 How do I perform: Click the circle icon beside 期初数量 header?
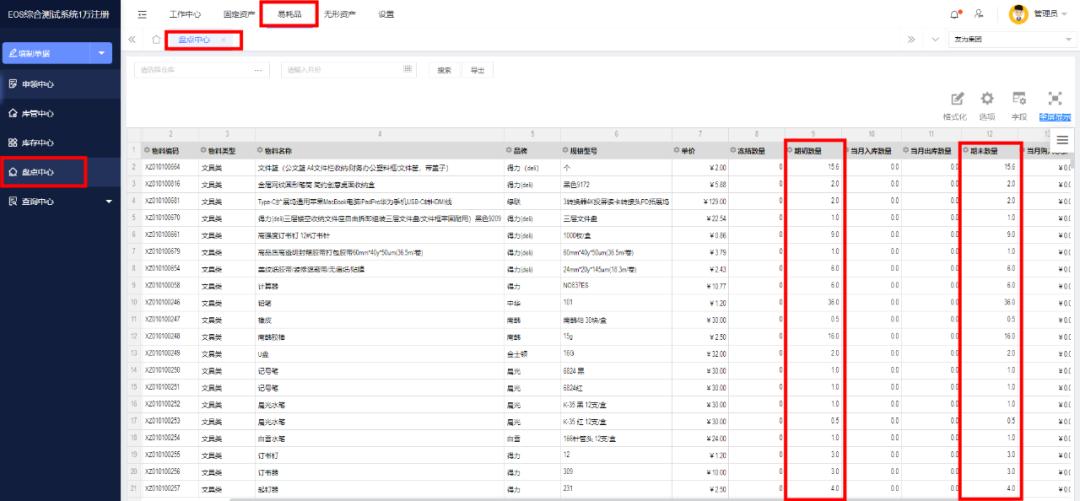[x=790, y=150]
